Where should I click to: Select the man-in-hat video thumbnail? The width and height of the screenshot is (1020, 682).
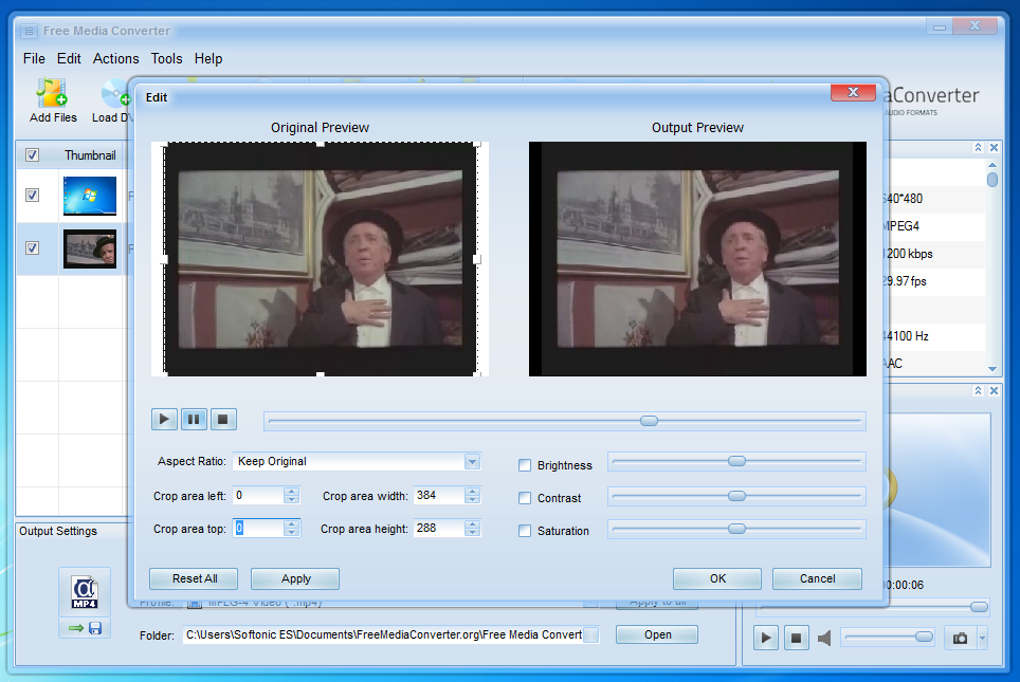(x=90, y=249)
